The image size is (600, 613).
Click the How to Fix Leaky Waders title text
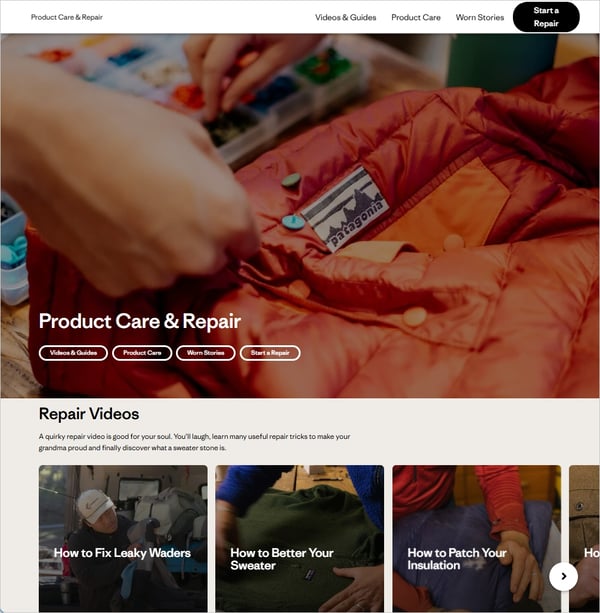(122, 553)
